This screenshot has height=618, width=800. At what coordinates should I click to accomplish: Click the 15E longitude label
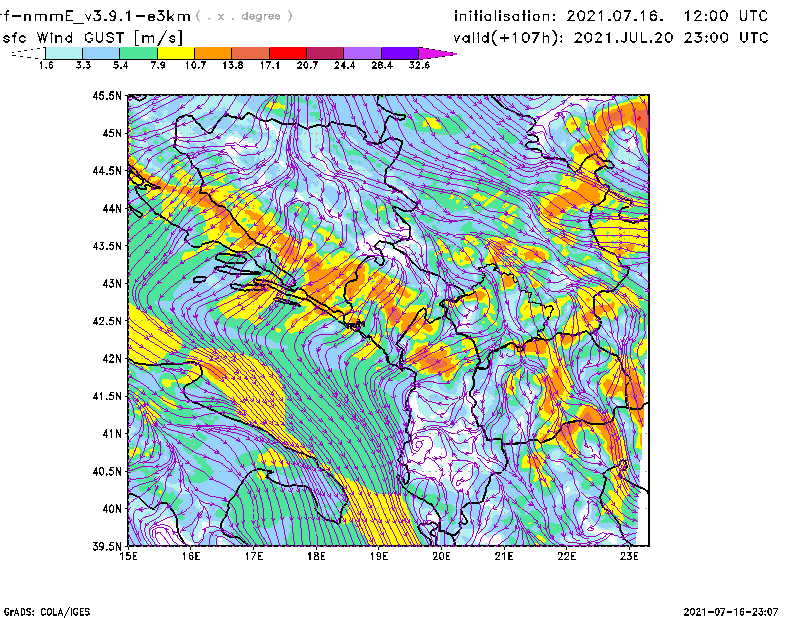coord(128,556)
